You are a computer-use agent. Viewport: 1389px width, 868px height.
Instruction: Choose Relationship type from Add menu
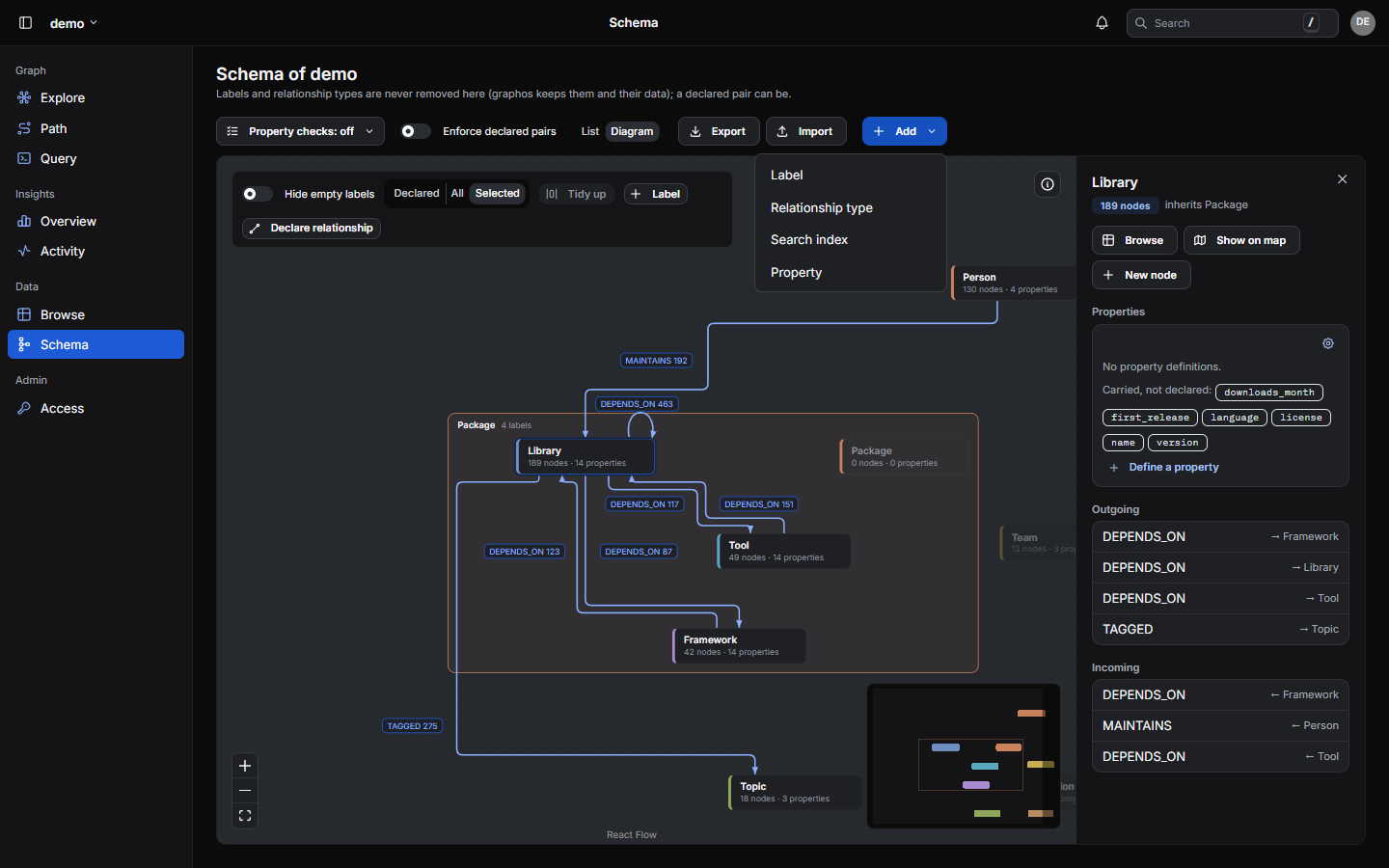tap(850, 207)
